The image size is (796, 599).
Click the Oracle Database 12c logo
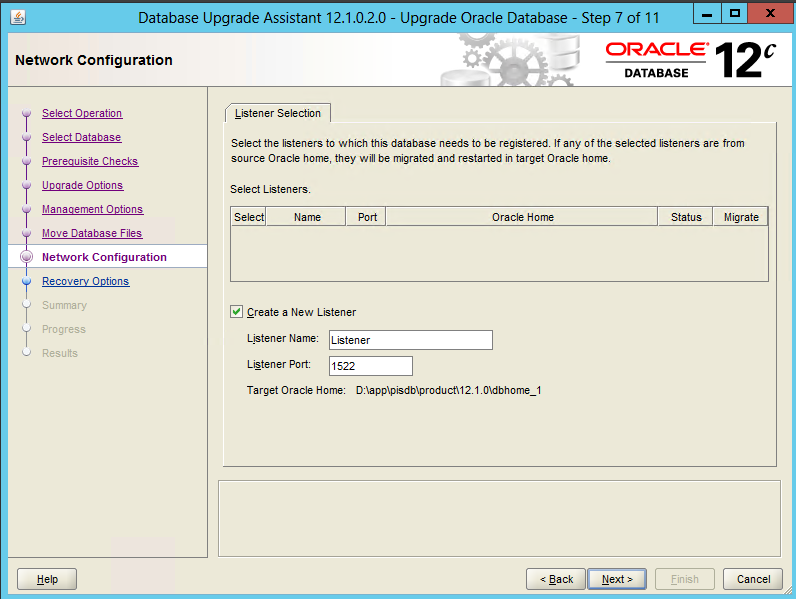tap(690, 60)
